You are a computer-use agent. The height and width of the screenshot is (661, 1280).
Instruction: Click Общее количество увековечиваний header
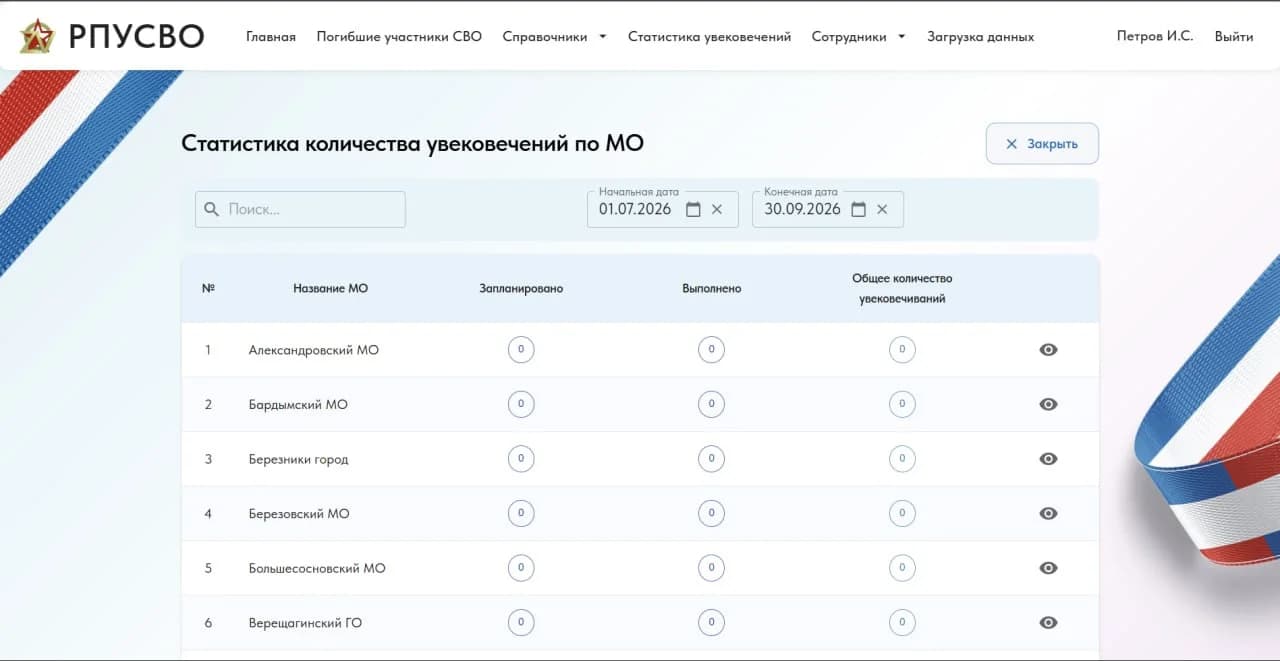tap(902, 288)
